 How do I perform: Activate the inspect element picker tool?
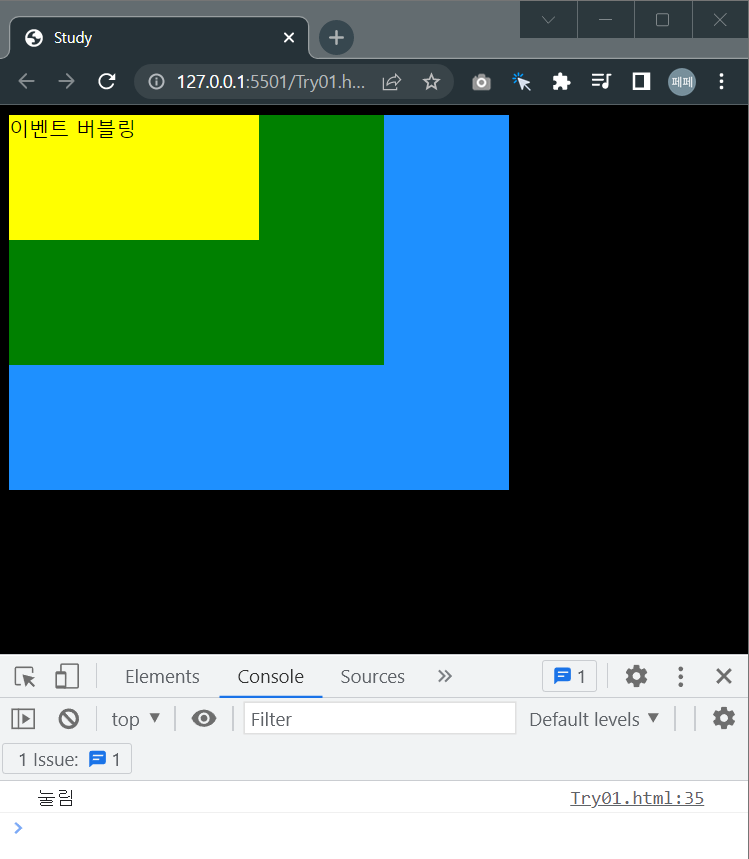(25, 677)
